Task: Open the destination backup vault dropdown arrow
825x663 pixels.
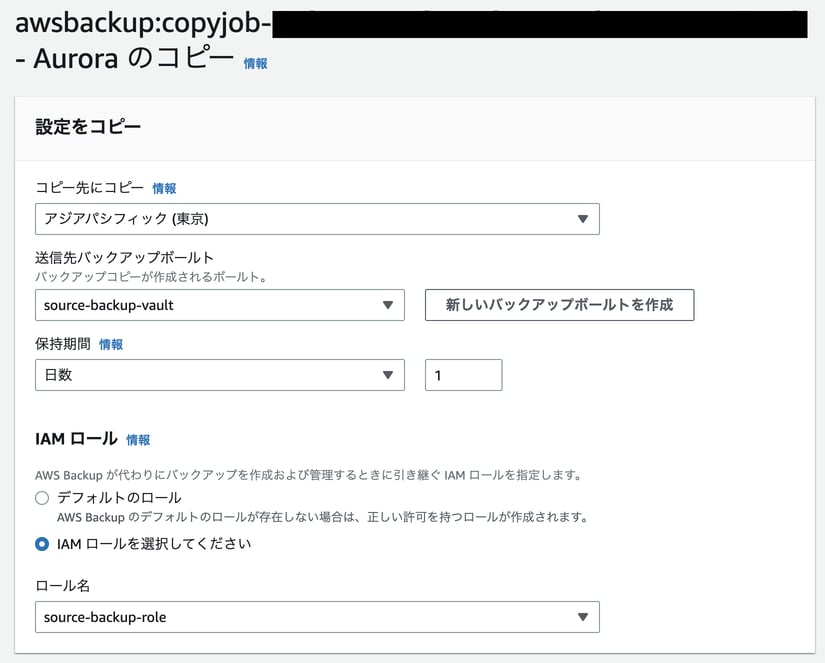Action: [390, 305]
